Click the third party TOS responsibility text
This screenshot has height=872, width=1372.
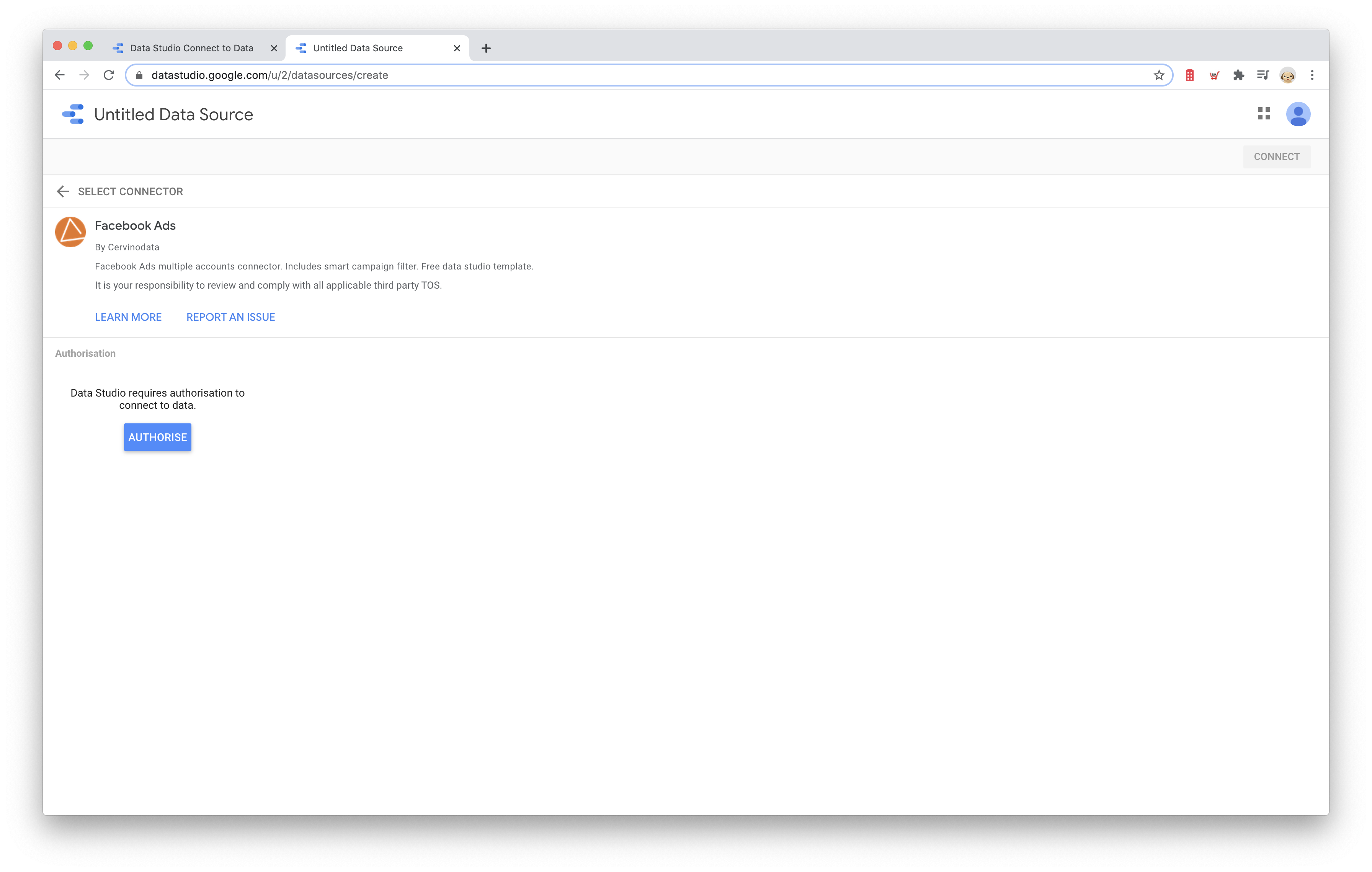coord(268,285)
